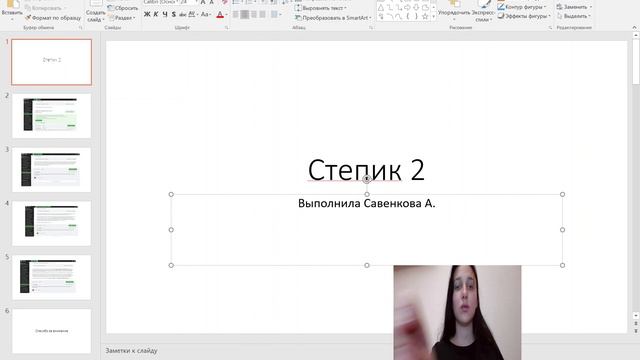Open change case (Aa) menu
This screenshot has height=360, width=640.
pyautogui.click(x=205, y=14)
